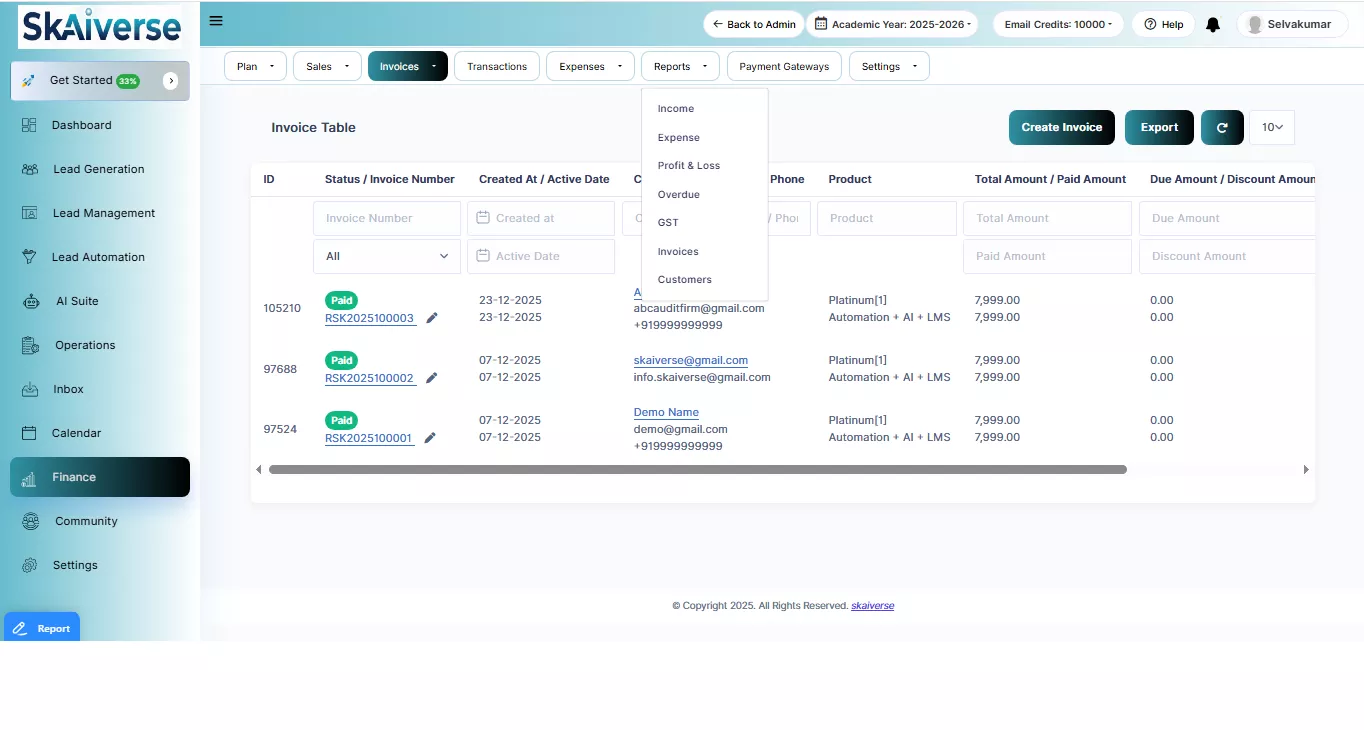Go to Inbox in sidebar

click(68, 389)
